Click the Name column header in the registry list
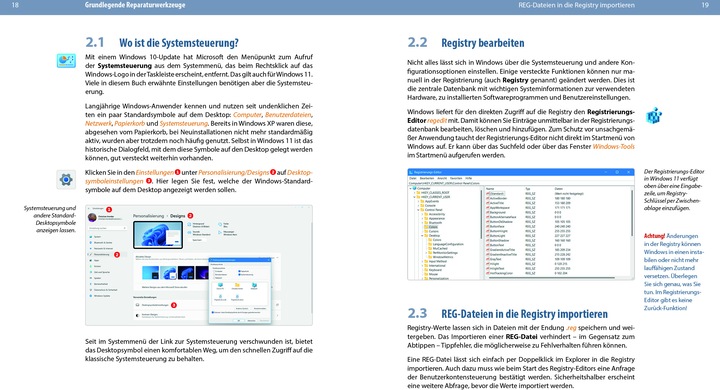 (490, 189)
